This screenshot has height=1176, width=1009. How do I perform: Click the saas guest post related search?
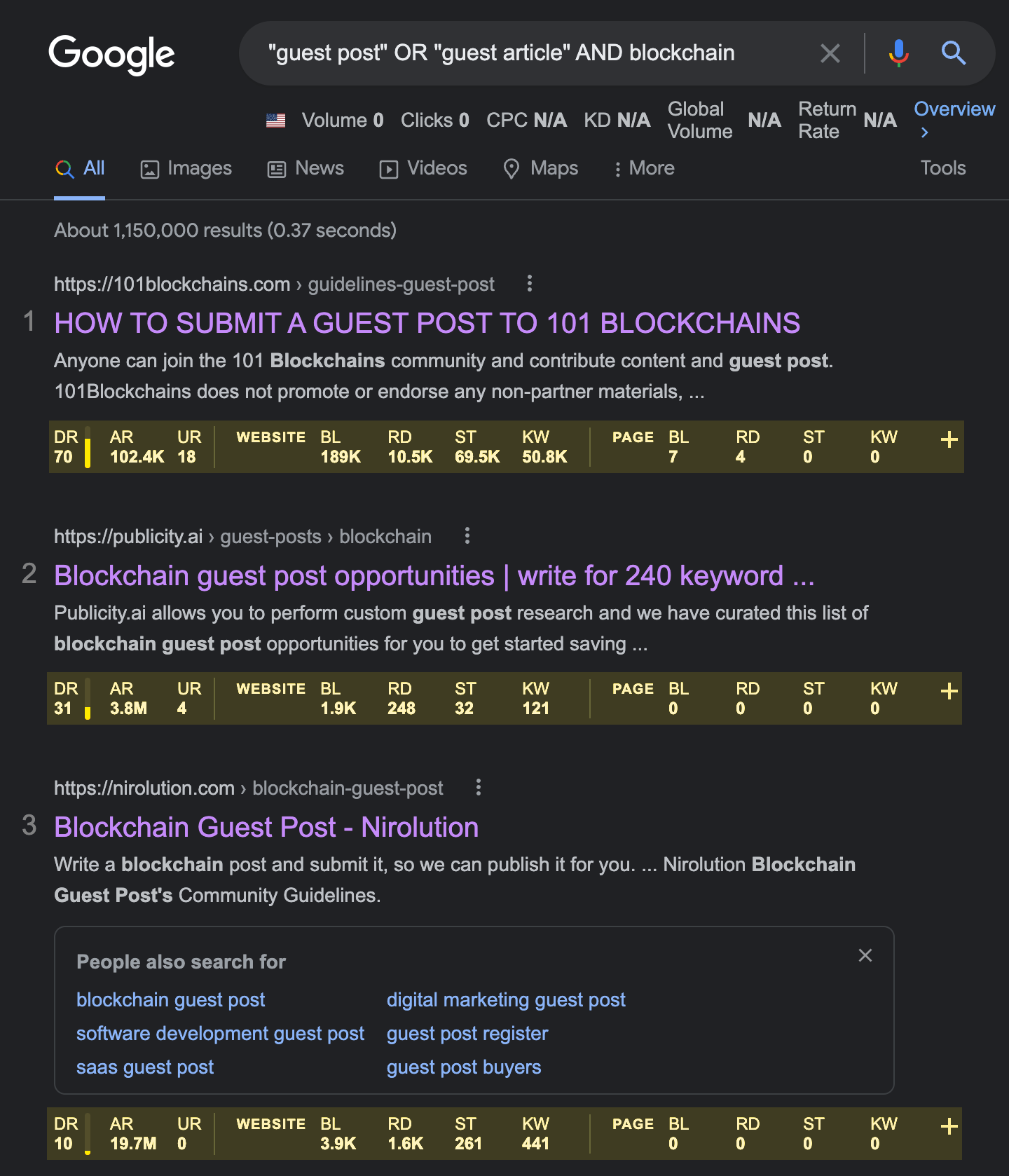coord(144,1067)
